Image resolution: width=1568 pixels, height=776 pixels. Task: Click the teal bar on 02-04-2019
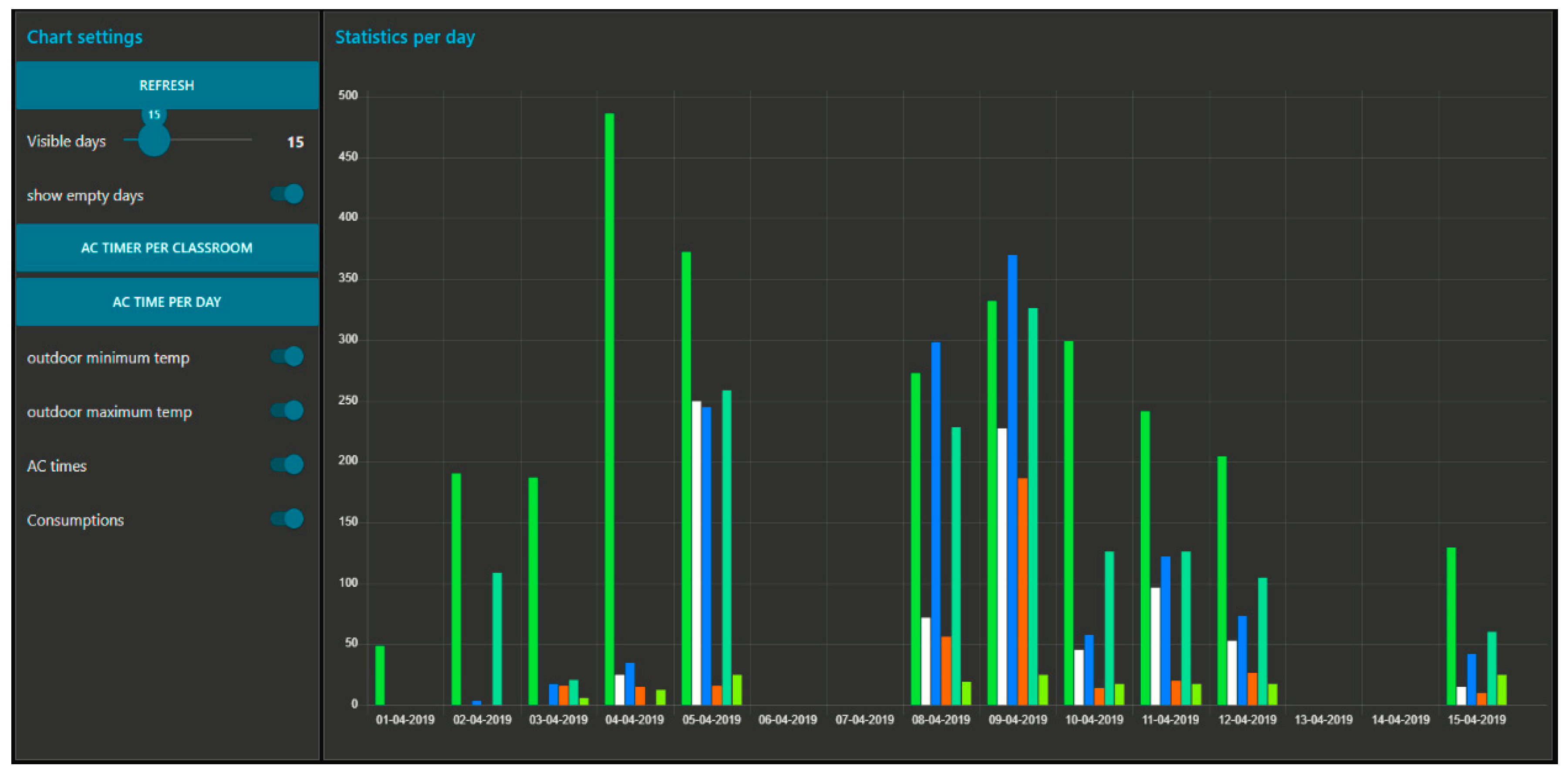(x=497, y=638)
